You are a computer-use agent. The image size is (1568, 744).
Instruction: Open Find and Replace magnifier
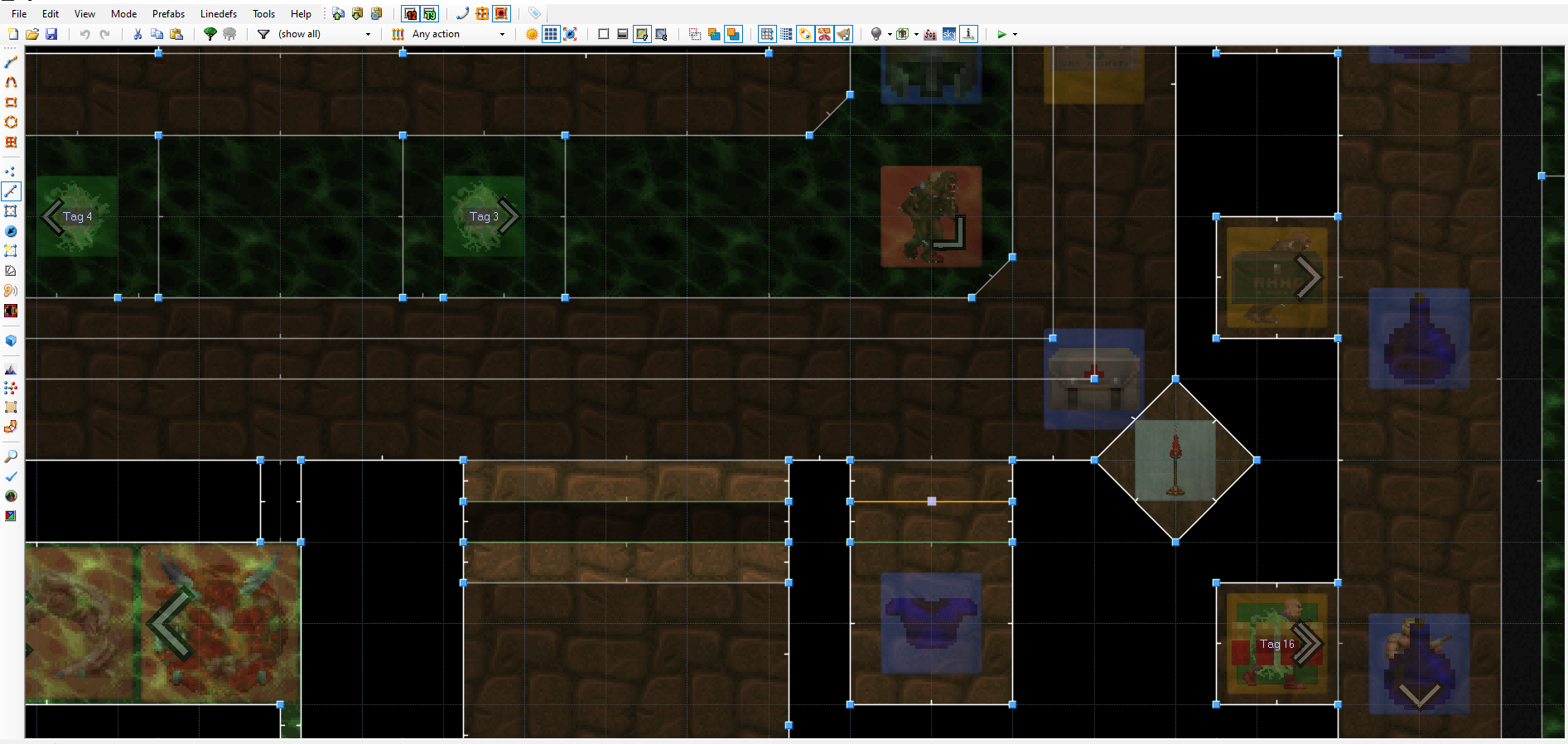point(11,457)
